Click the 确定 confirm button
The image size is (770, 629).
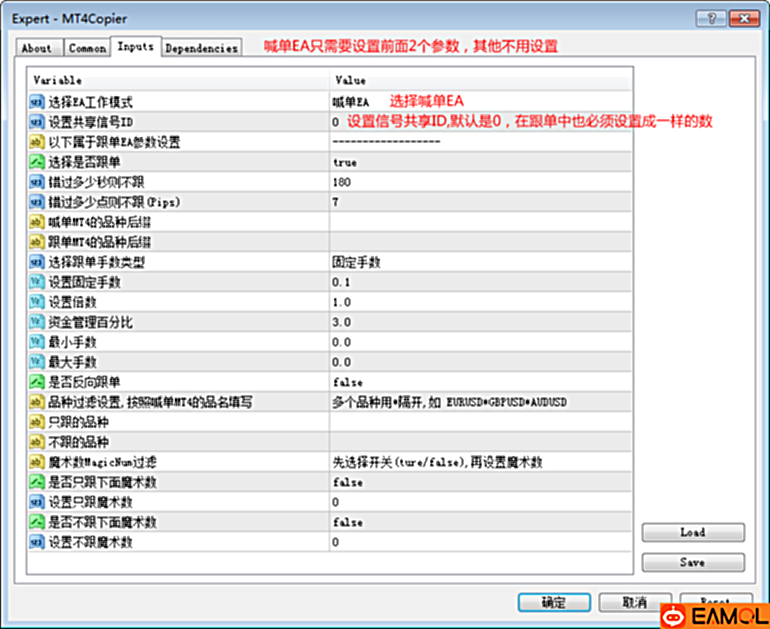553,602
